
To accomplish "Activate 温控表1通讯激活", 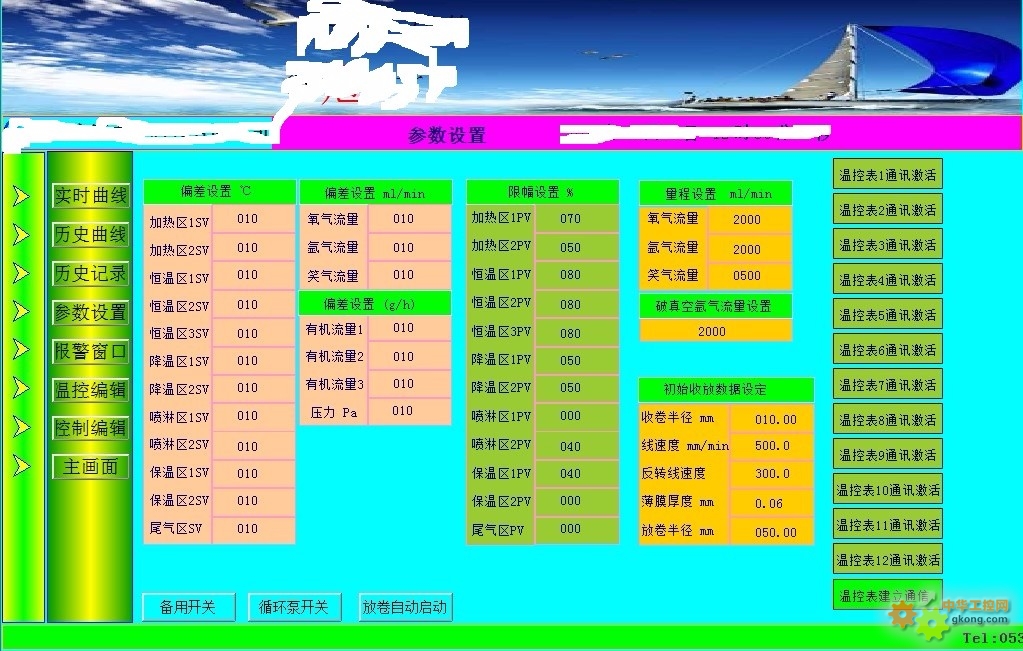I will 887,175.
